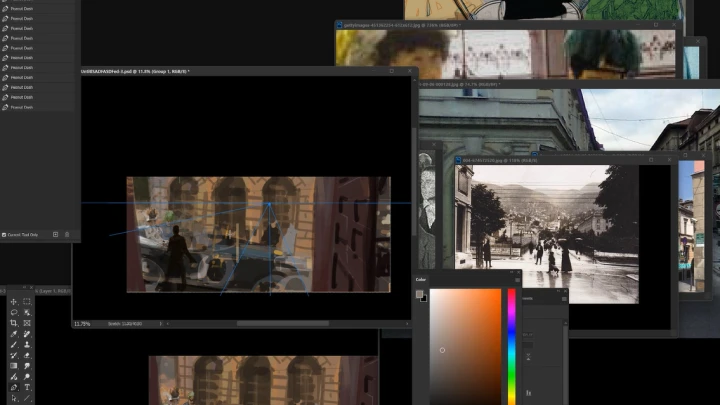Create a new tool preset
The width and height of the screenshot is (720, 405).
[56, 235]
